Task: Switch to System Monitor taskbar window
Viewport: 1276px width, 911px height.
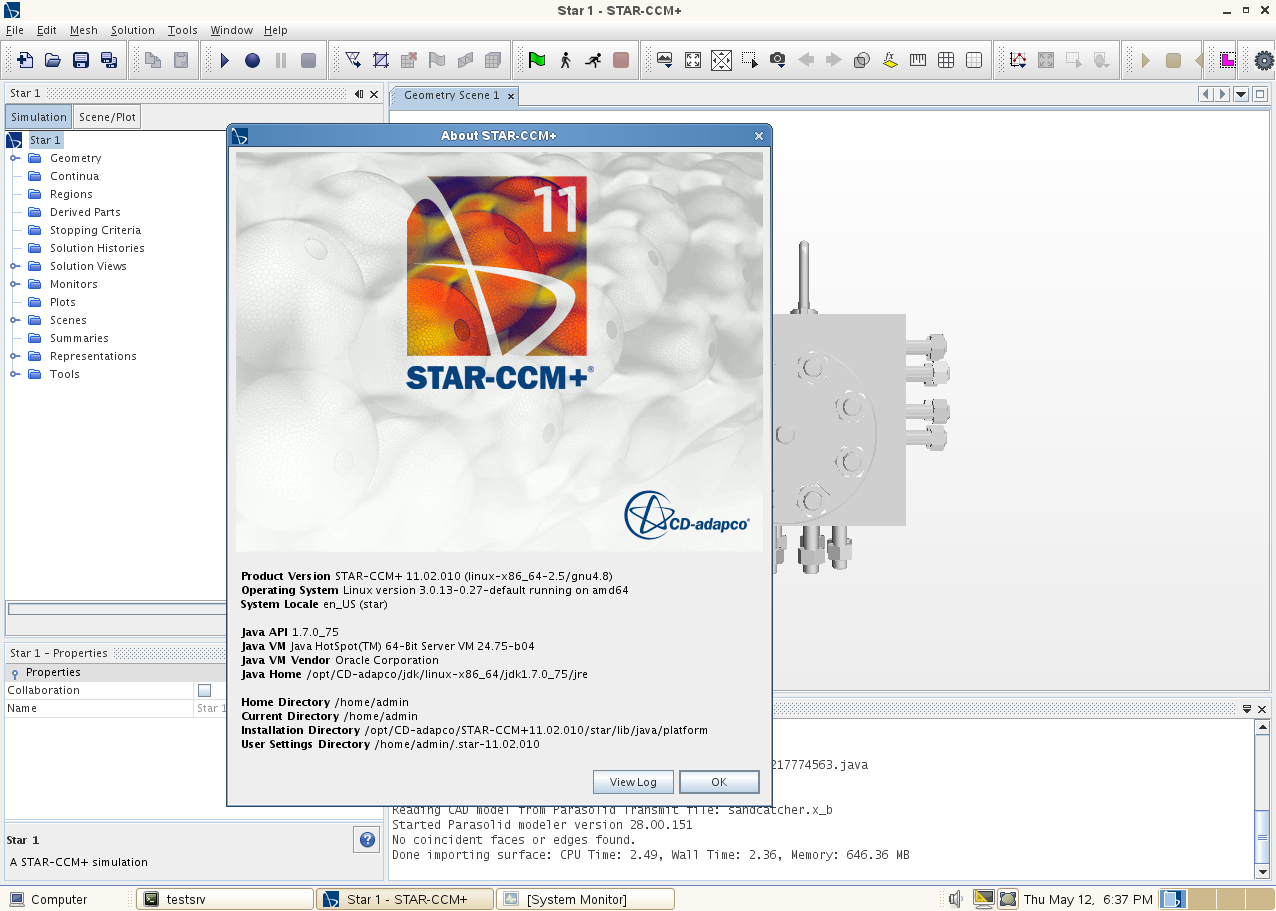Action: point(585,899)
